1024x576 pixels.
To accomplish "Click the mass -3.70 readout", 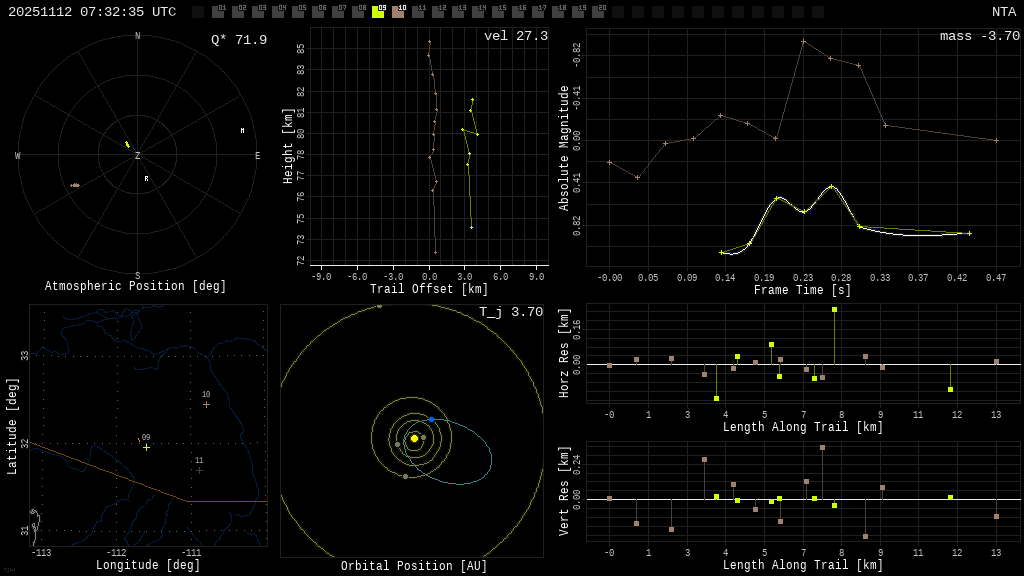I will pyautogui.click(x=979, y=36).
